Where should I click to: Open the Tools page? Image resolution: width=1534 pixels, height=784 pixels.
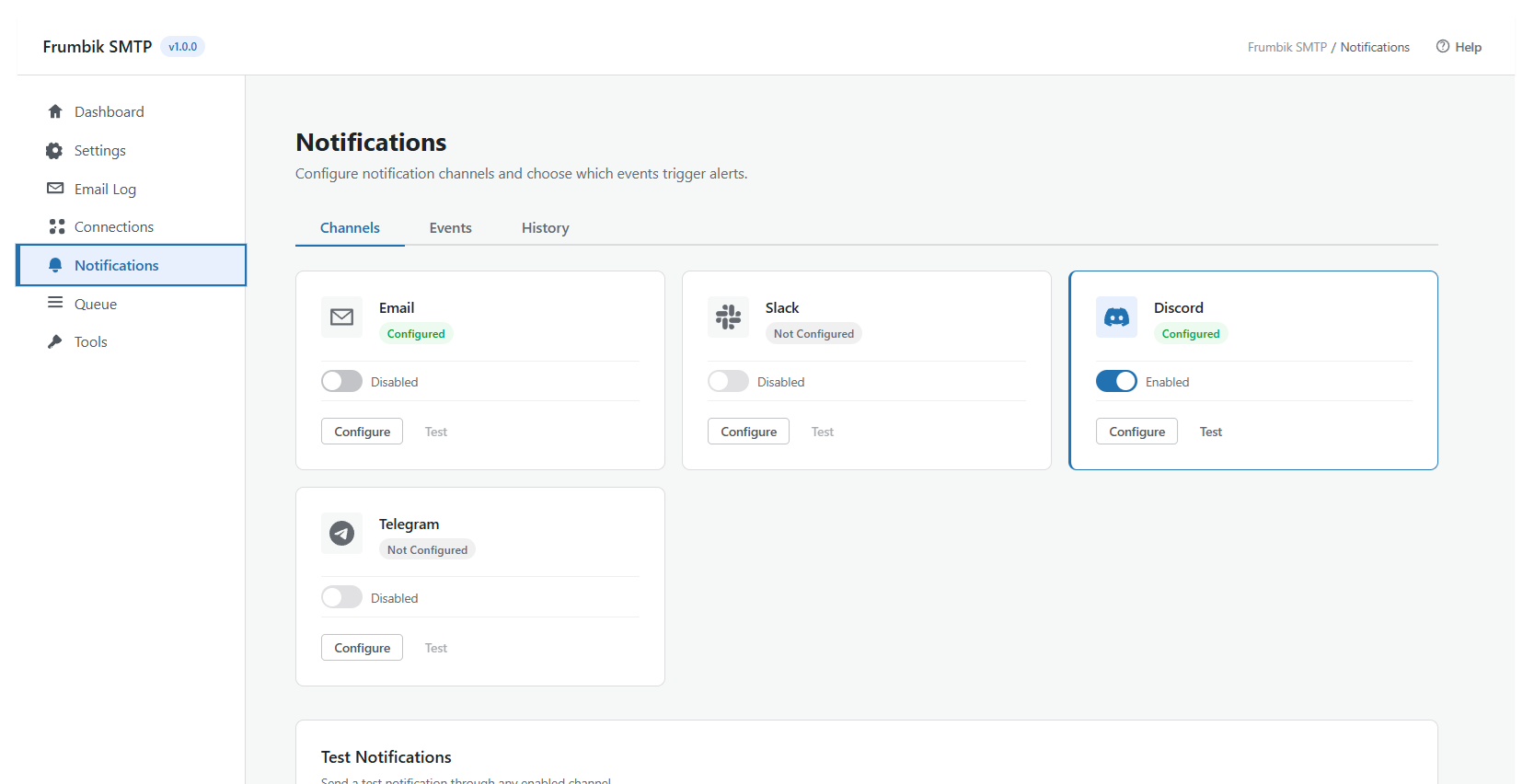(131, 341)
